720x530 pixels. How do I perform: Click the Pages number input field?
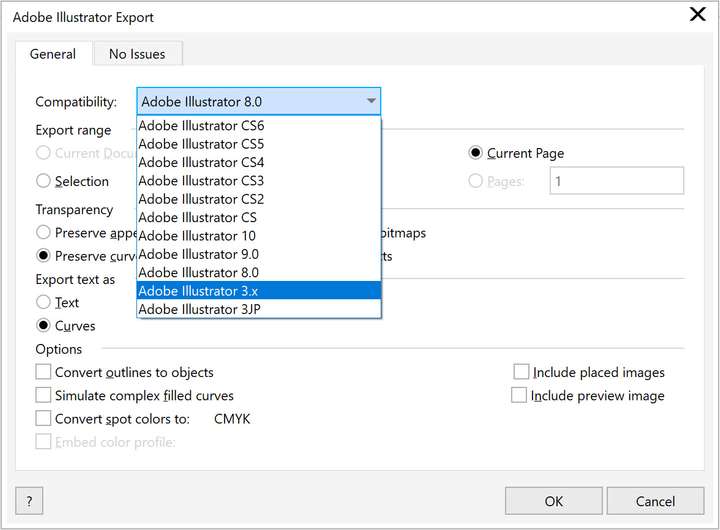[617, 181]
